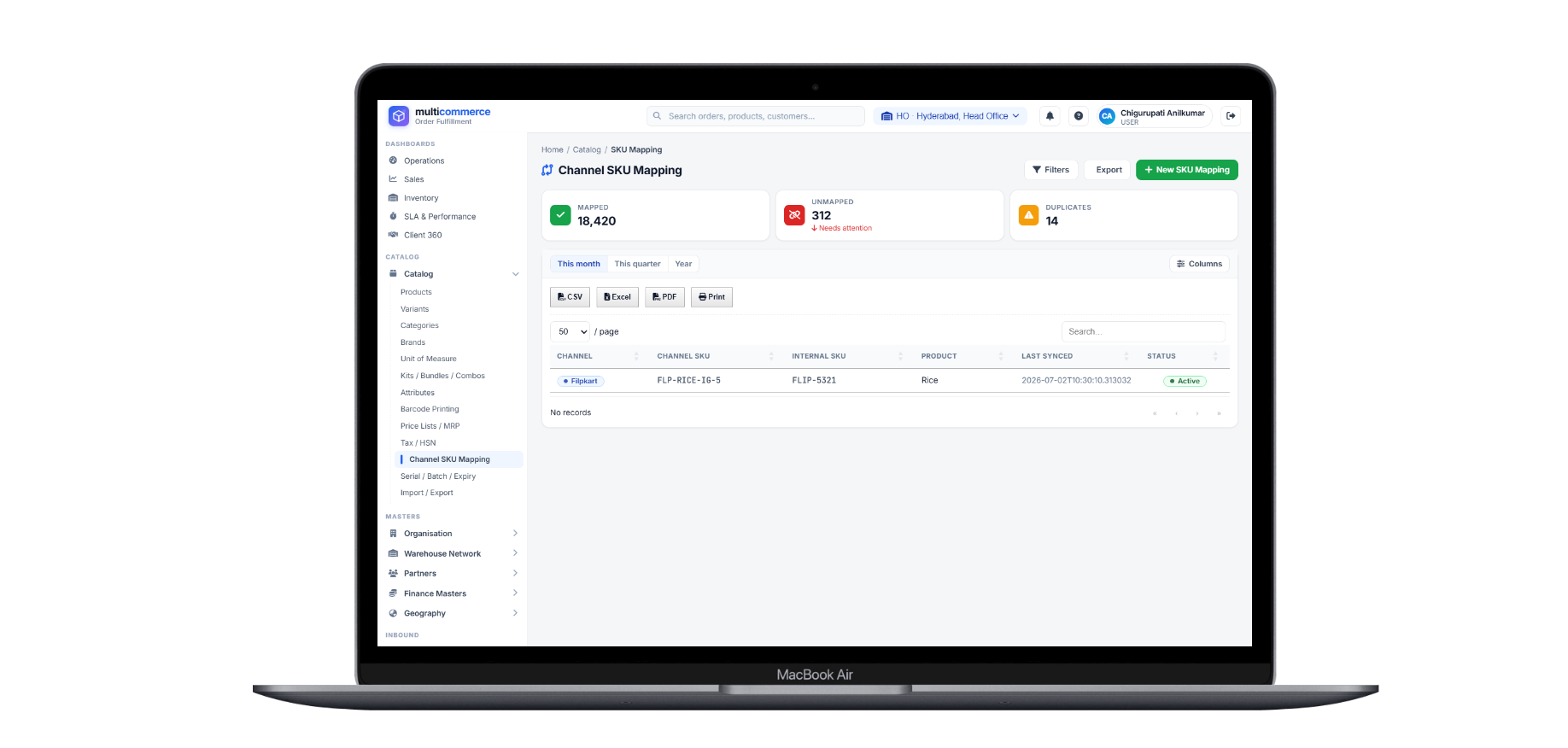Click the New SKU Mapping button
Viewport: 1568px width, 748px height.
(x=1187, y=170)
